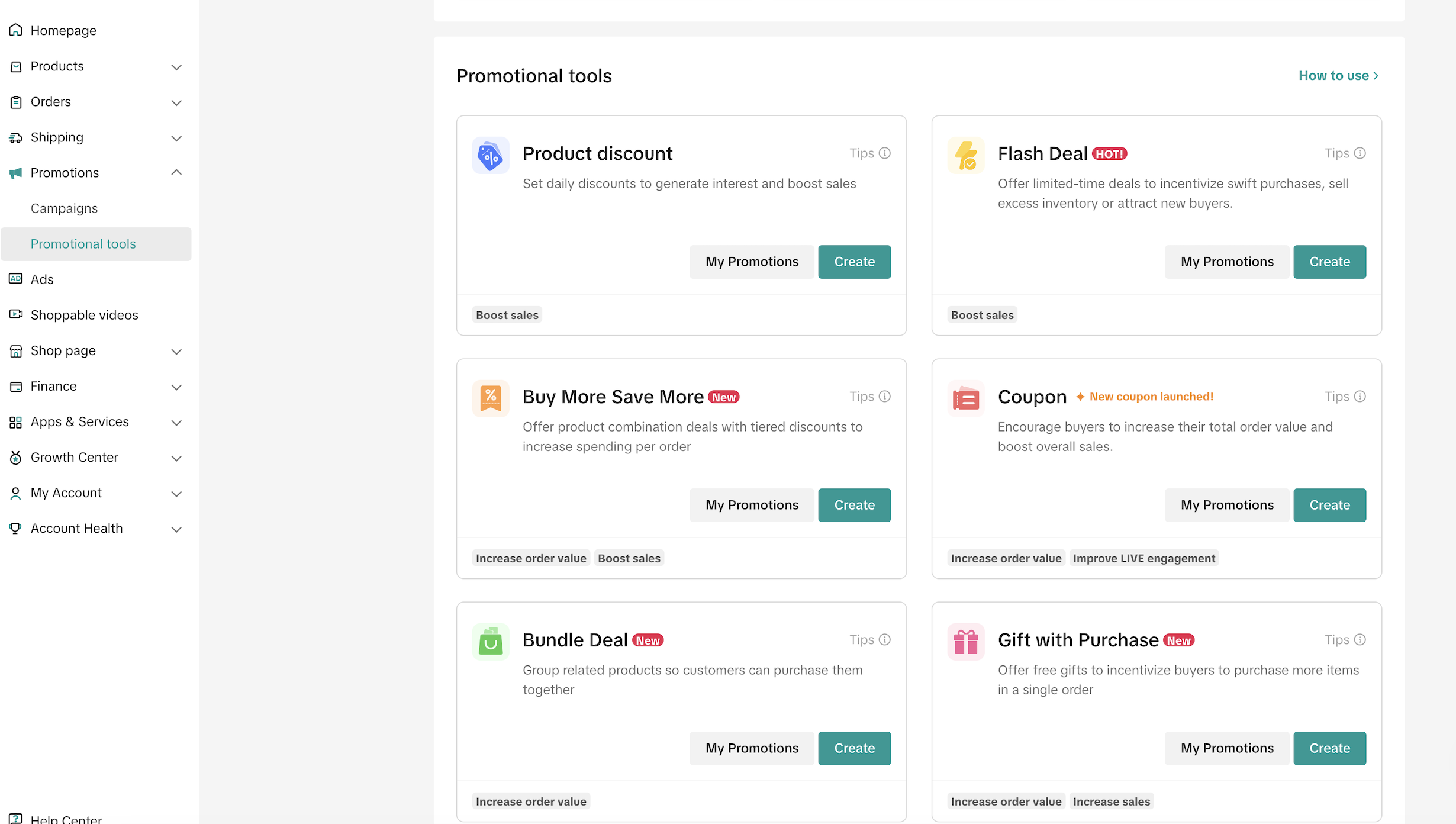The width and height of the screenshot is (1456, 824).
Task: Click the Buy More Save More icon
Action: point(490,398)
